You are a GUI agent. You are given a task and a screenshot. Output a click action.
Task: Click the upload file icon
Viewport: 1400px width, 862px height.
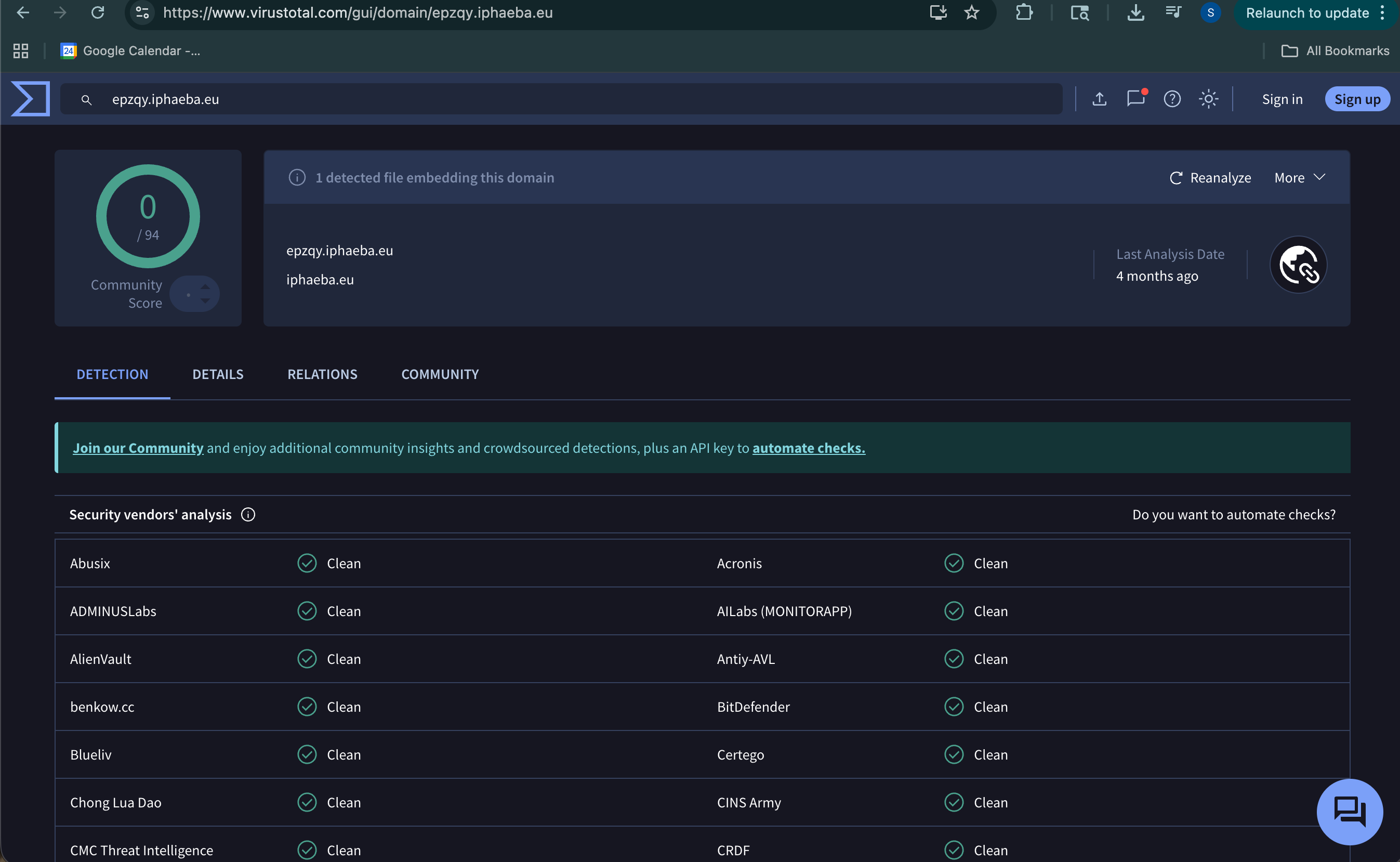[x=1099, y=99]
